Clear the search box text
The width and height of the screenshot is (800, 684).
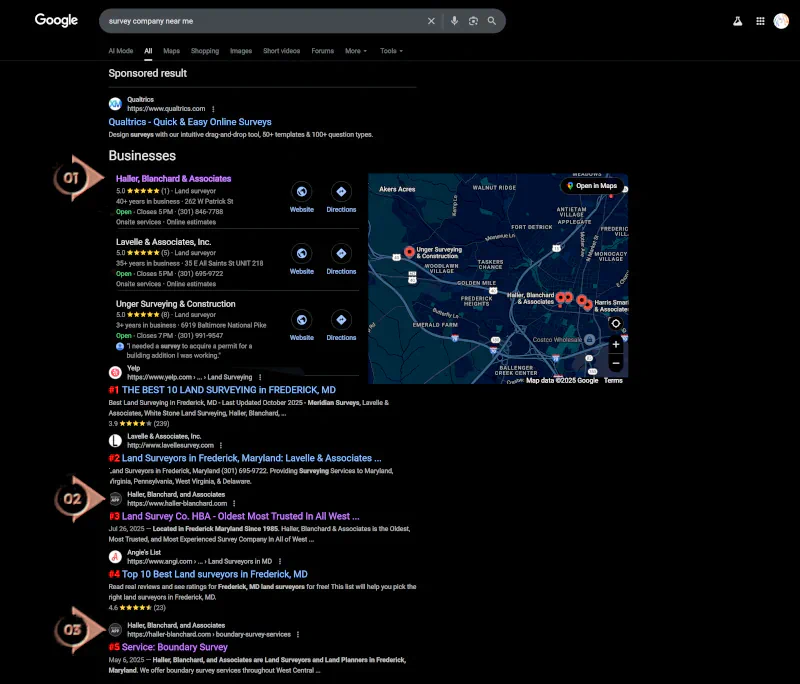432,21
